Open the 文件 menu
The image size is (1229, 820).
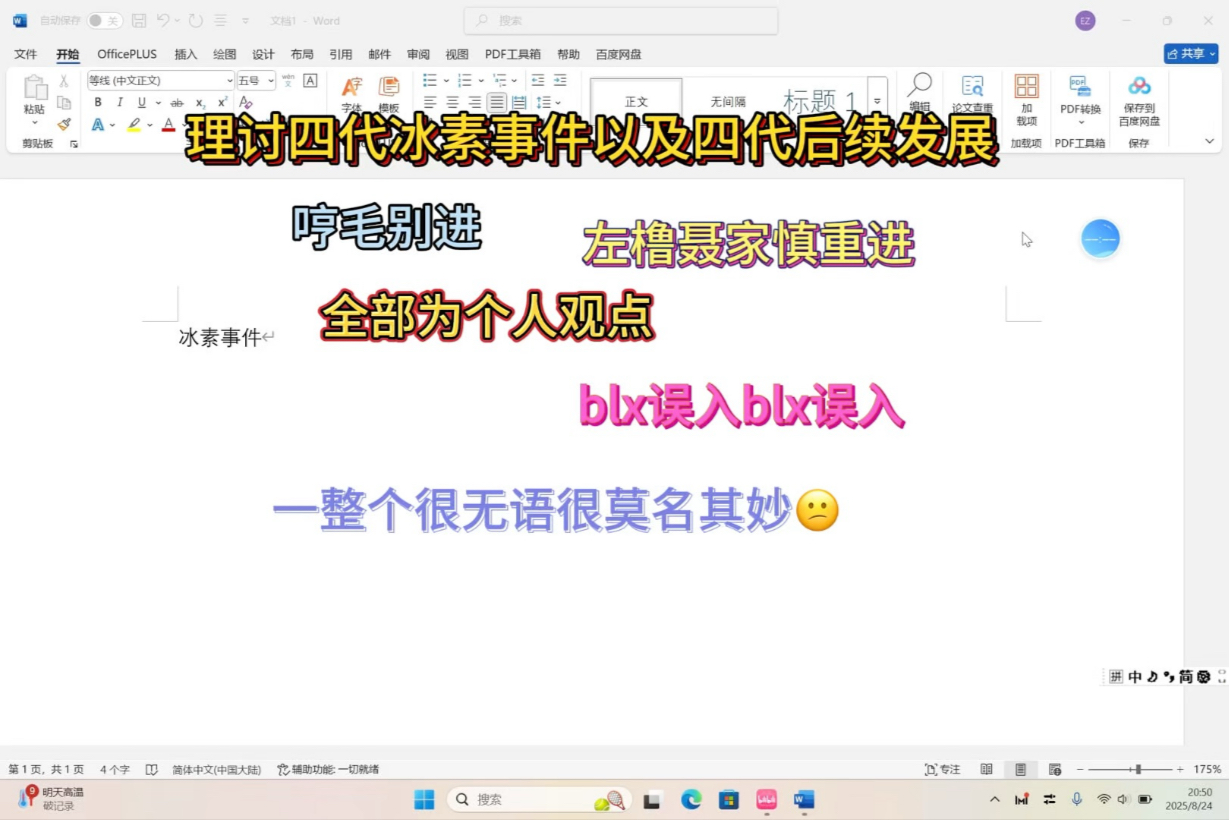[25, 54]
